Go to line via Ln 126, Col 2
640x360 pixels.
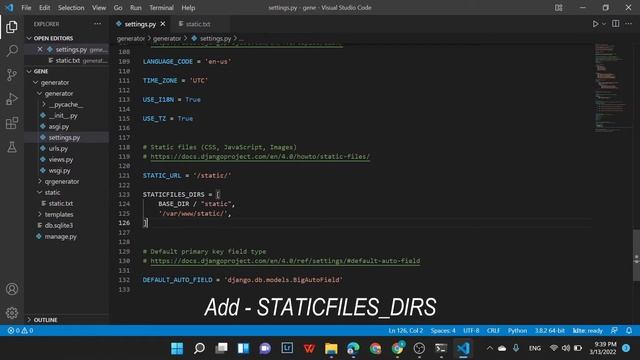click(406, 330)
